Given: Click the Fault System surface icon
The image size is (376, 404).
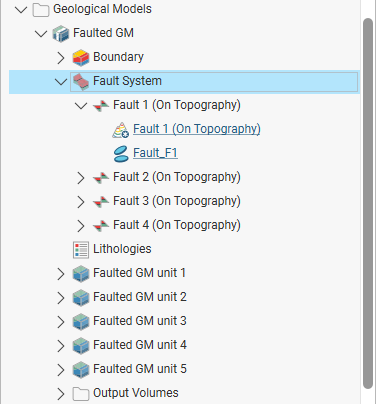Looking at the screenshot, I should coord(81,82).
